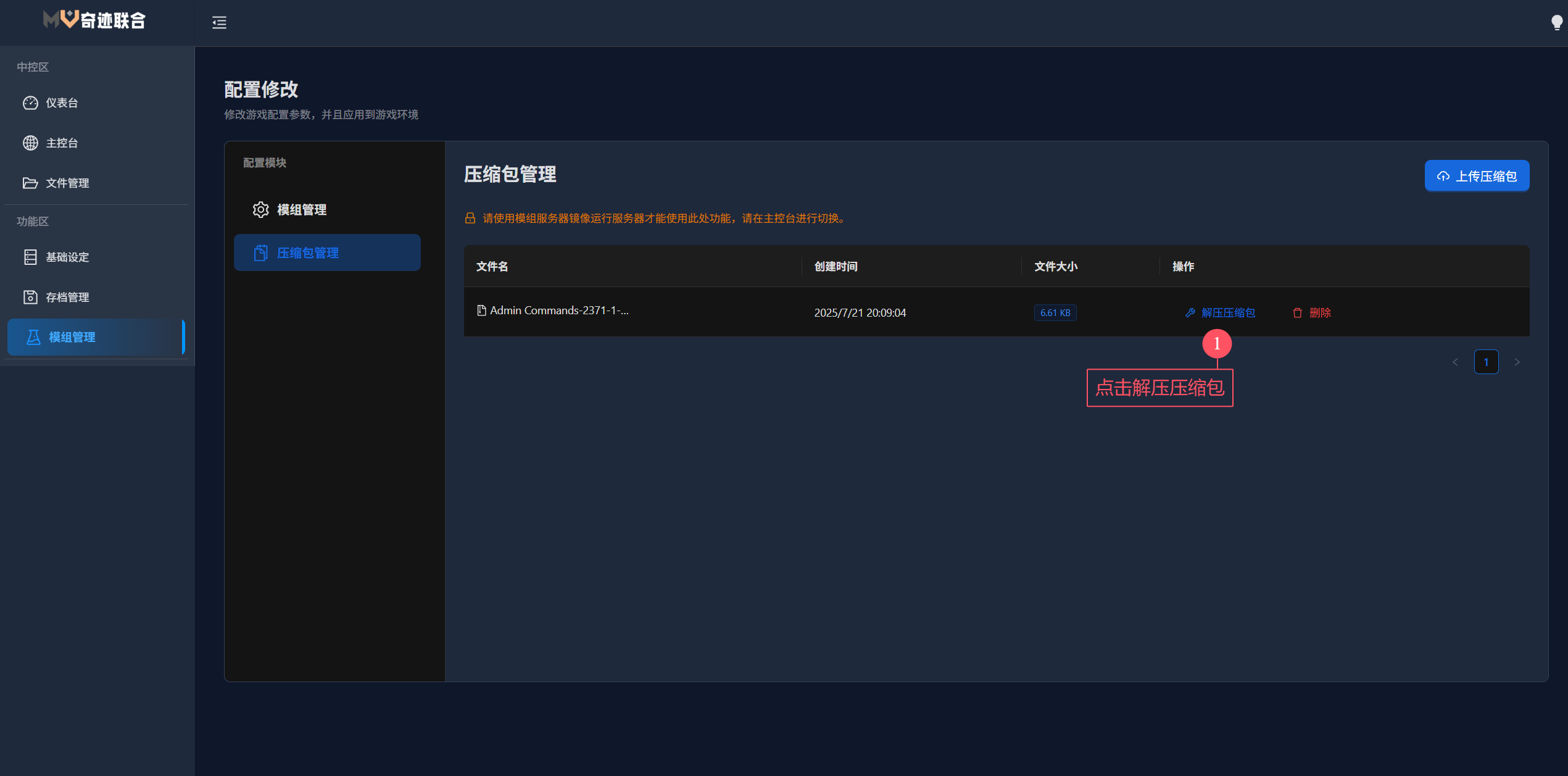This screenshot has width=1568, height=776.
Task: Click the 压缩包管理 section title
Action: (510, 175)
